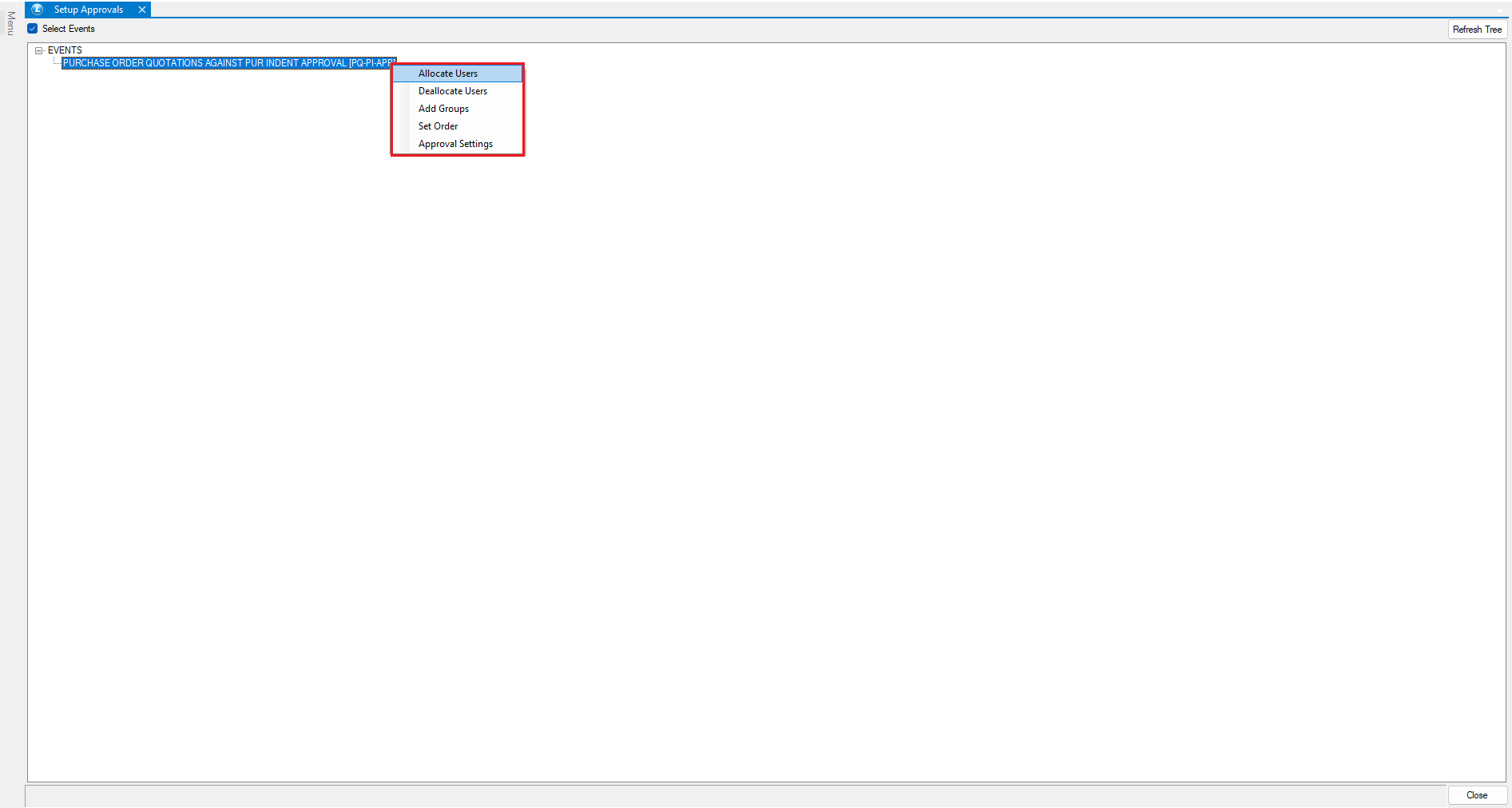Select the Purchase Order Quotations approval event
The width and height of the screenshot is (1512, 808).
coord(224,63)
